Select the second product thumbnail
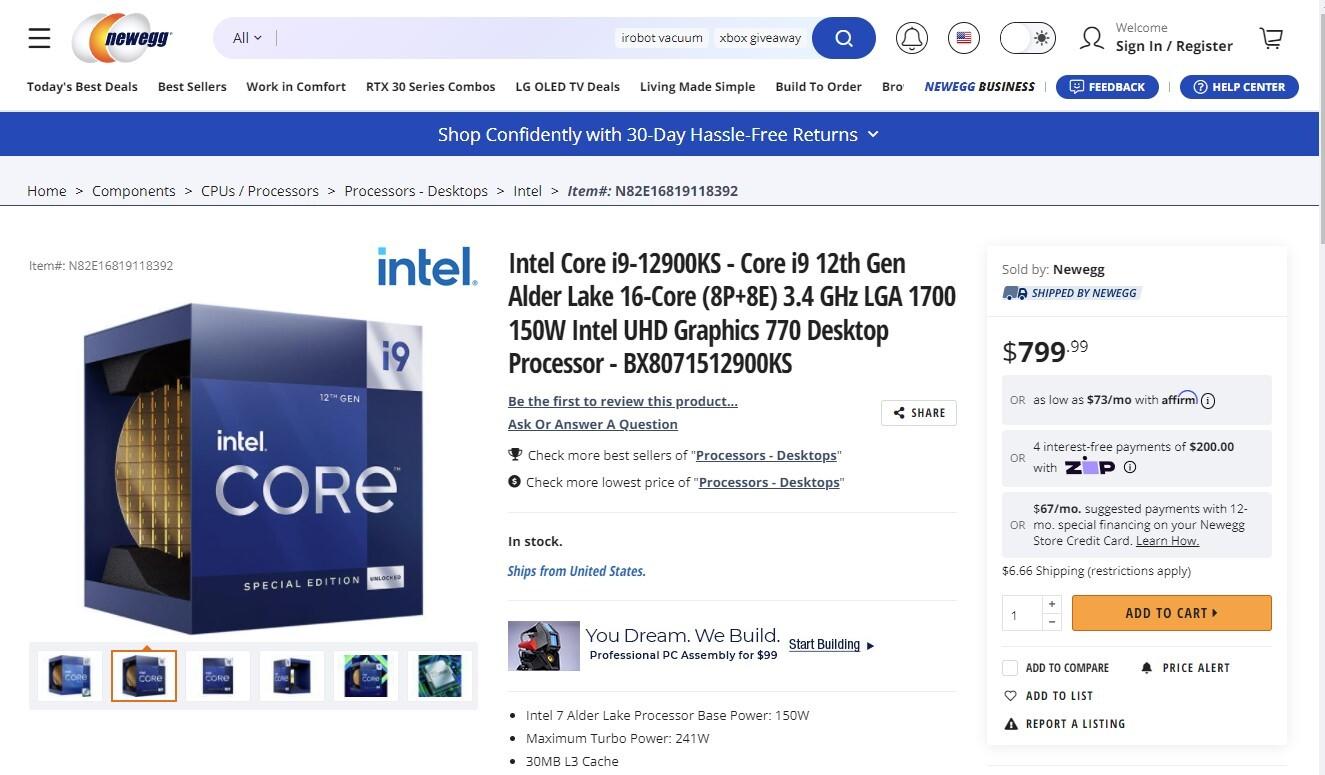Viewport: 1325px width, 775px height. [x=143, y=675]
